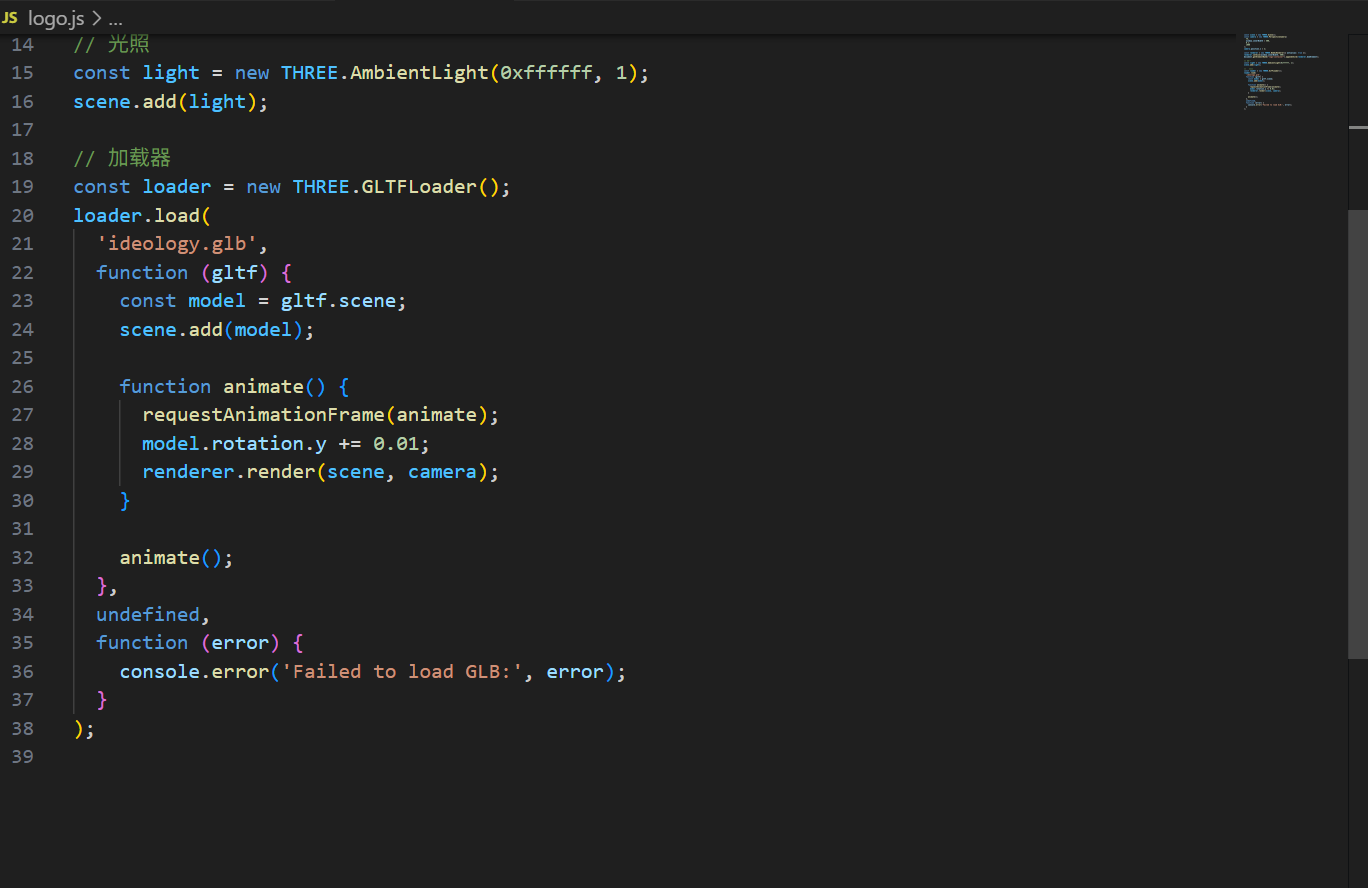Viewport: 1368px width, 888px height.
Task: Click 'scene.add(model);' on line 24
Action: 217,329
